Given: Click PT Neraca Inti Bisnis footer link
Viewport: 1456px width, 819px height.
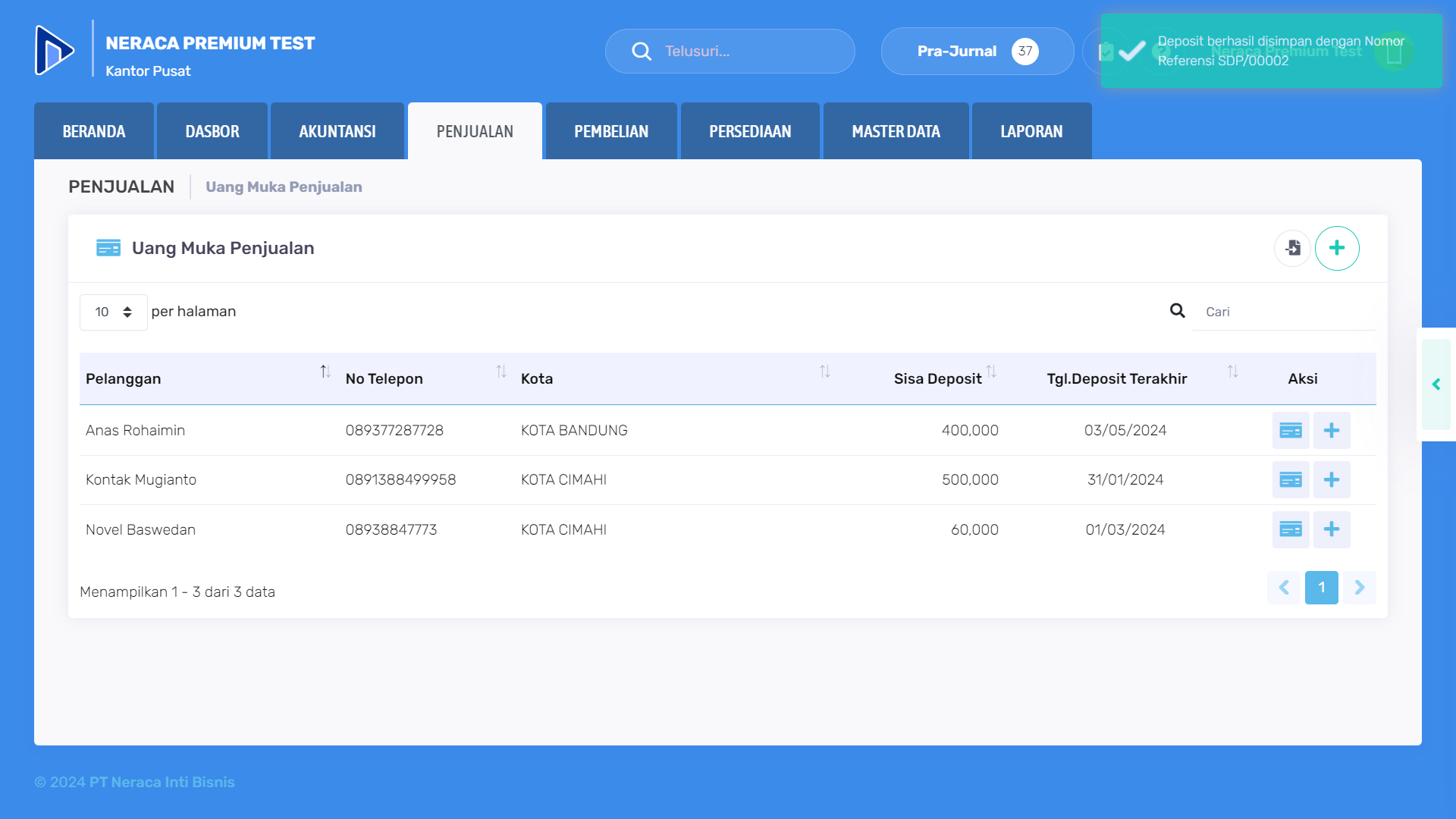Looking at the screenshot, I should (x=162, y=782).
